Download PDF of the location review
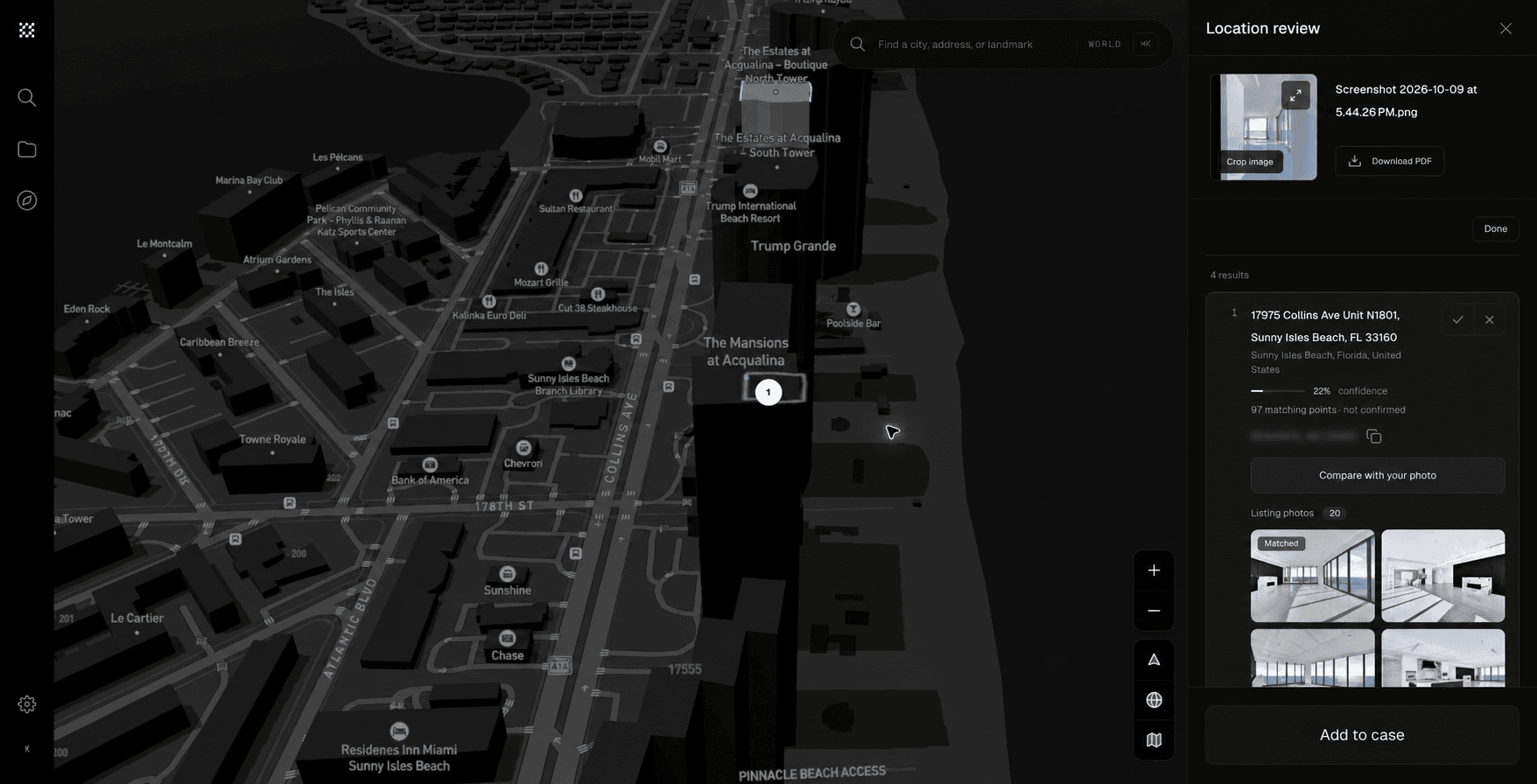This screenshot has width=1537, height=784. pyautogui.click(x=1390, y=161)
